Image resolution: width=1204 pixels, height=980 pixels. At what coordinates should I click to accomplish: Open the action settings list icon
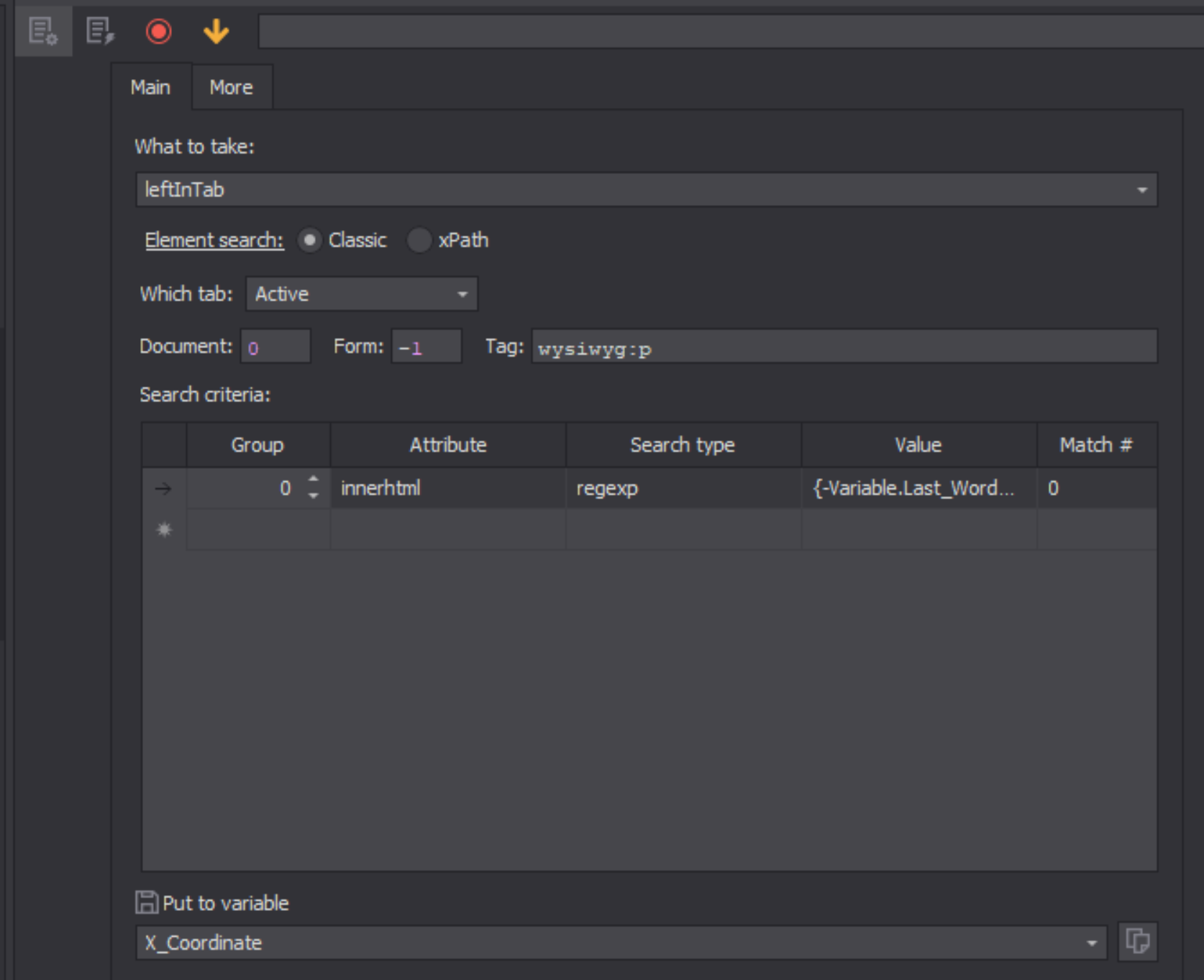click(x=43, y=32)
